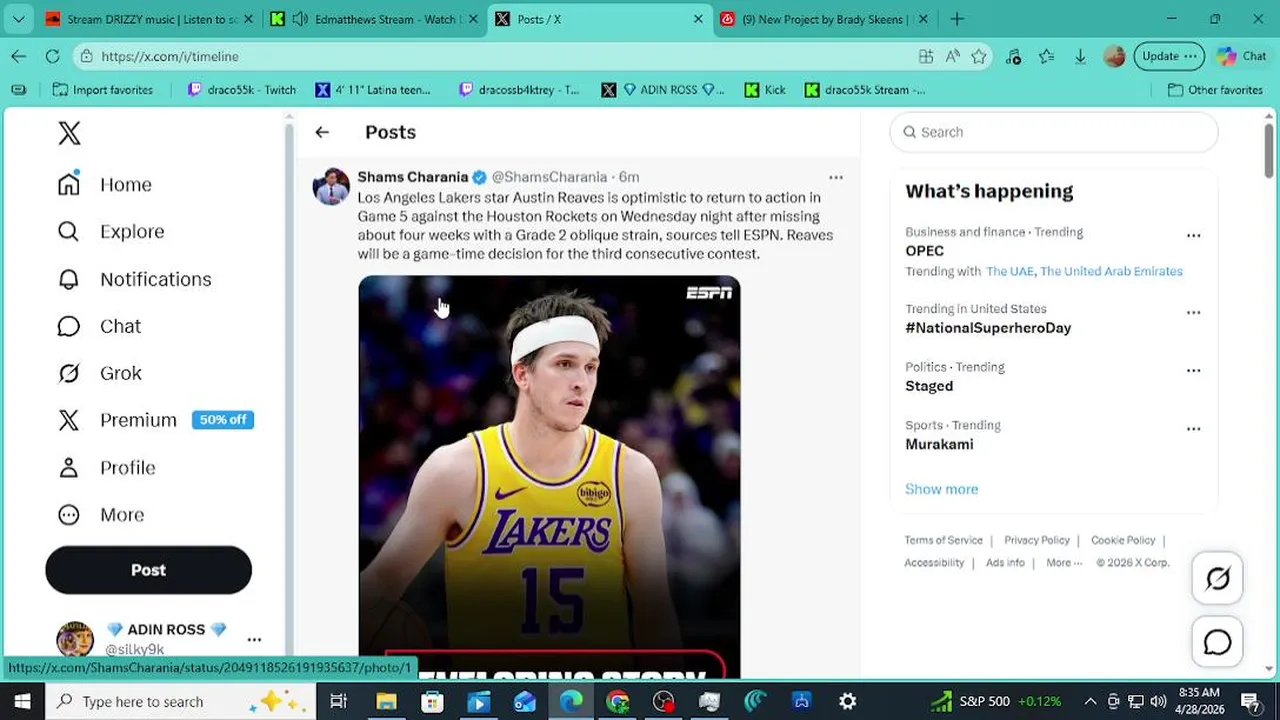
Task: Open Task View on the taskbar
Action: click(x=338, y=701)
